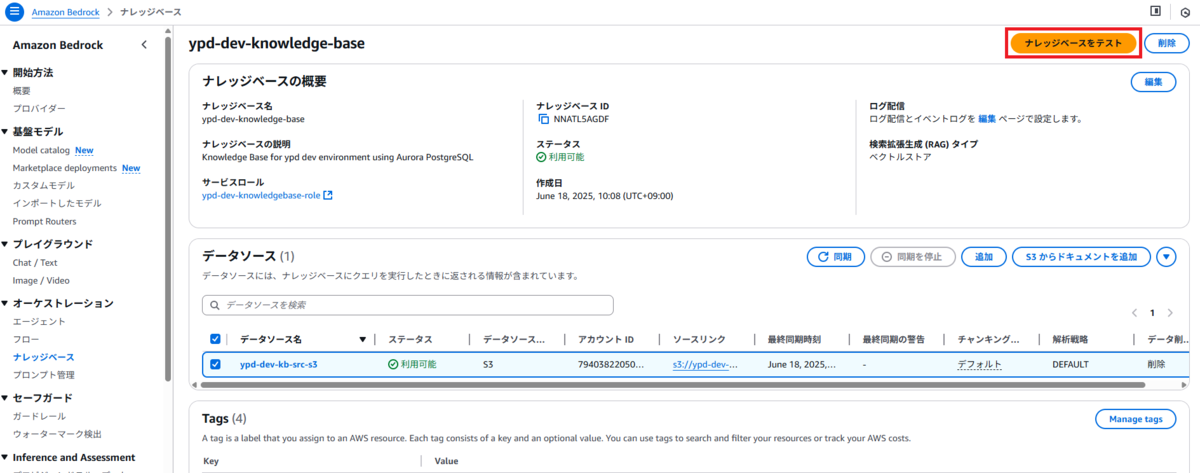Image resolution: width=1200 pixels, height=473 pixels.
Task: Open Model catalog in the sidebar
Action: 41,150
